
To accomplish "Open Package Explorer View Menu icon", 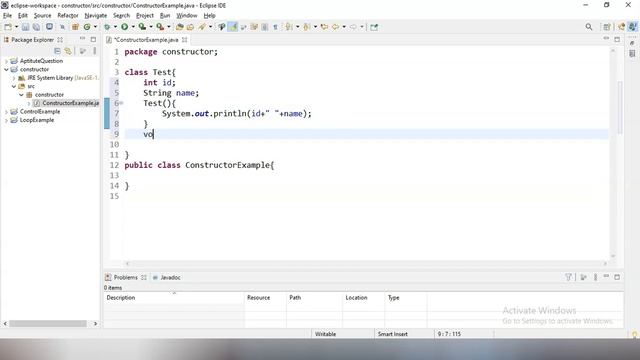I will [x=95, y=51].
